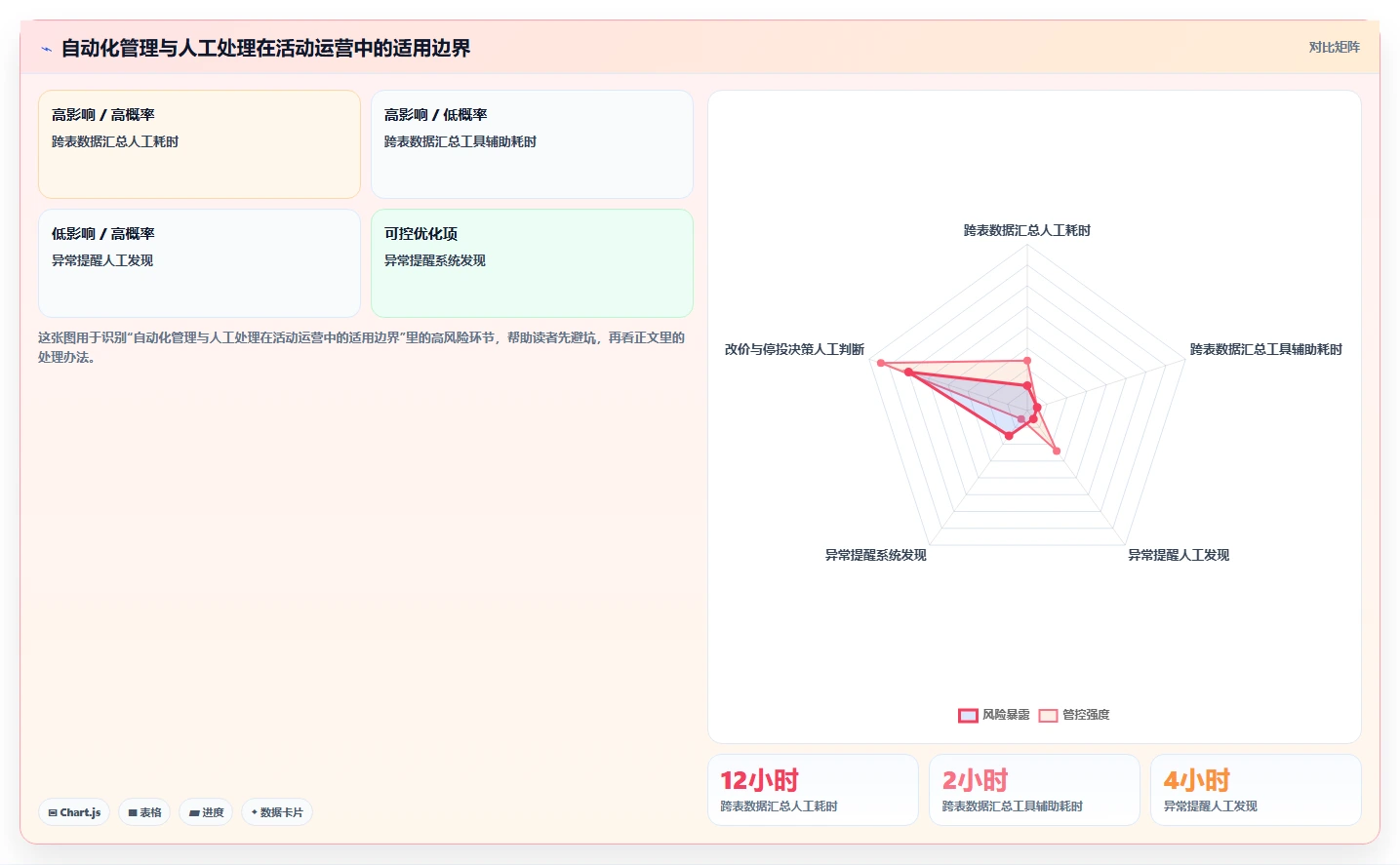Select the 可控优化项 card
This screenshot has width=1400, height=865.
coord(532,263)
